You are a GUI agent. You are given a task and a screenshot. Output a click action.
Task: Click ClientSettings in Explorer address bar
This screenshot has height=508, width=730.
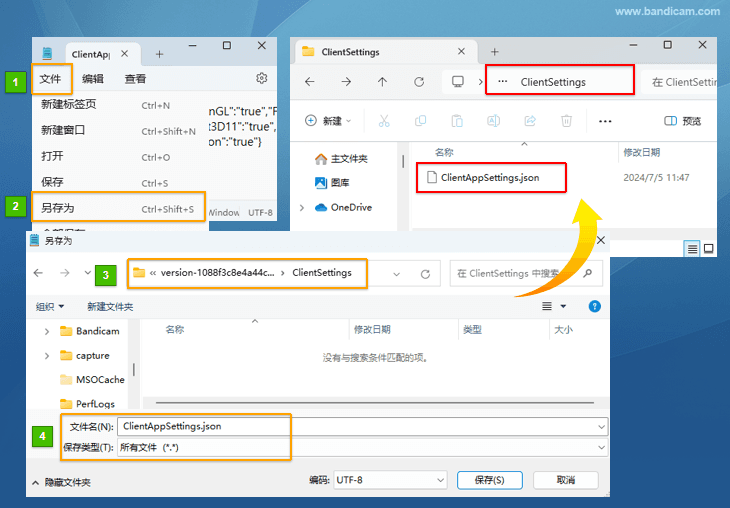point(553,82)
